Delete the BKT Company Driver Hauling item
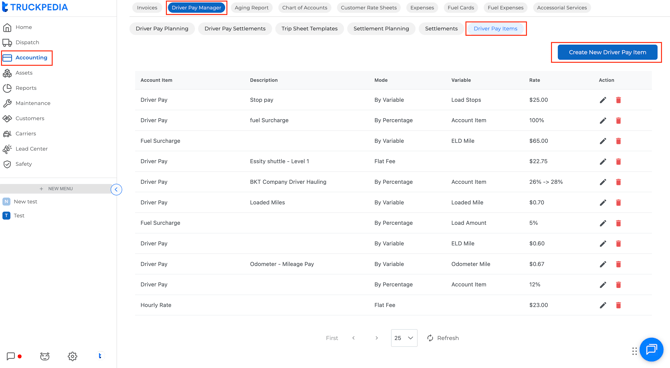Viewport: 670px width, 368px height. (x=618, y=182)
